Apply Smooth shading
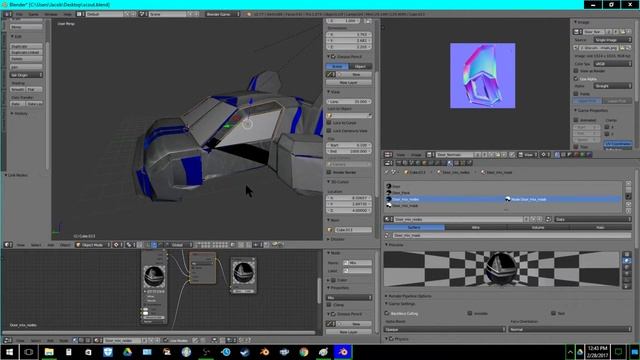640x360 pixels. click(18, 89)
